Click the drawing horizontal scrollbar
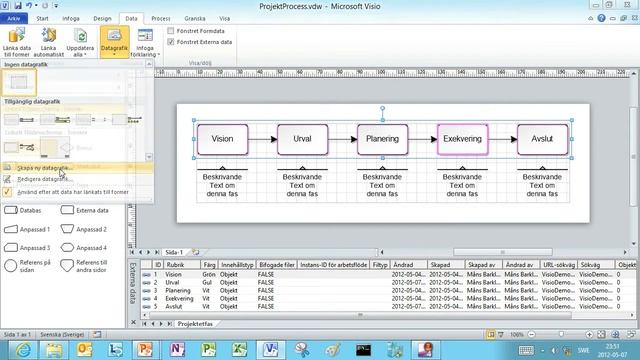640x360 pixels. point(503,252)
